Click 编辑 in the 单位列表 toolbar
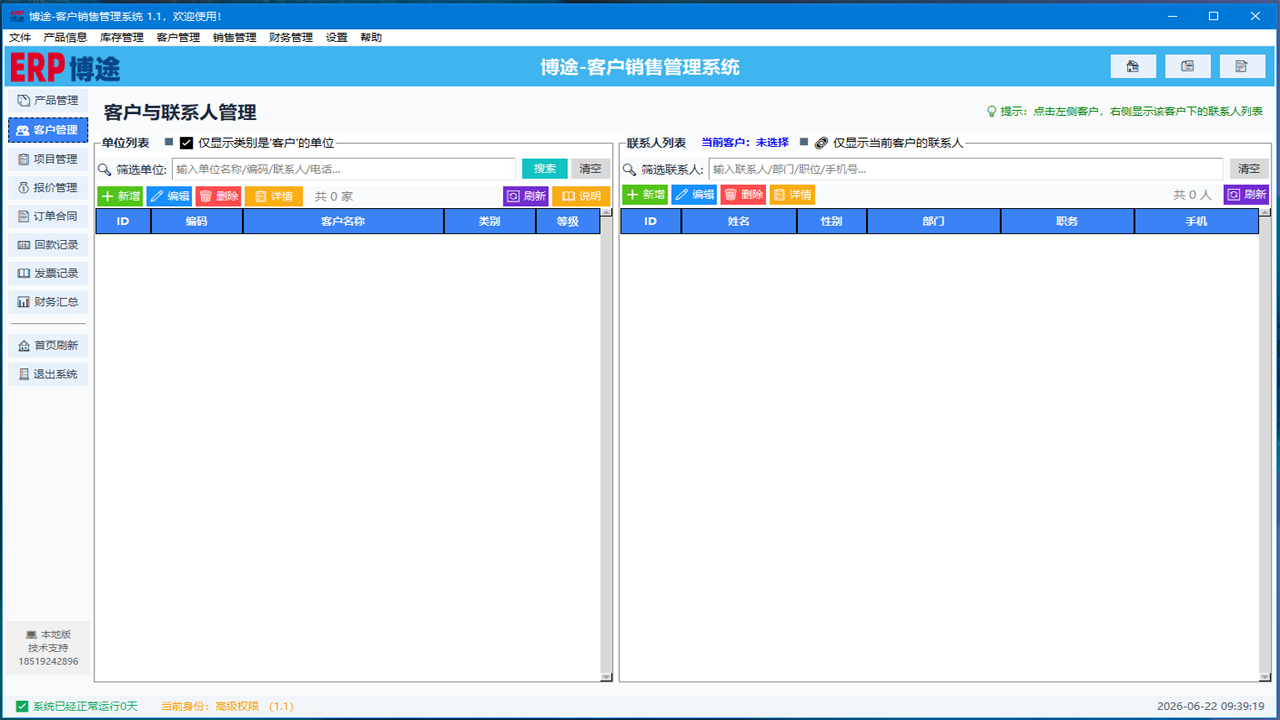 [x=169, y=196]
